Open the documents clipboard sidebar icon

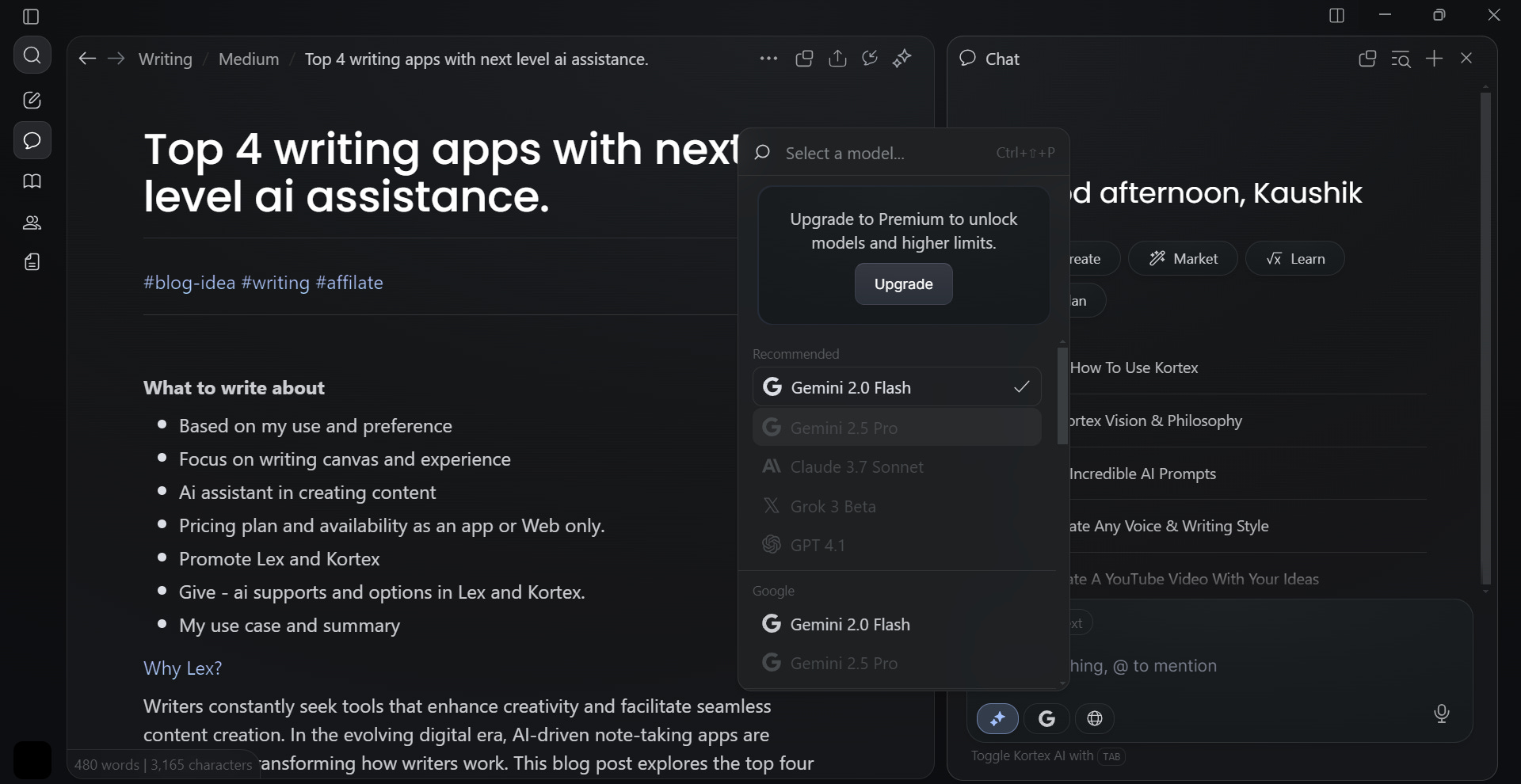(32, 262)
